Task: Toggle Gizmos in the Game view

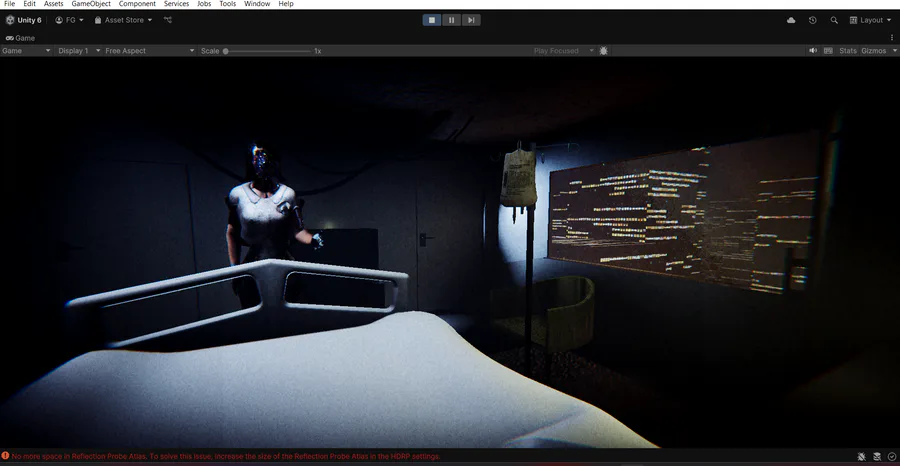Action: point(873,51)
